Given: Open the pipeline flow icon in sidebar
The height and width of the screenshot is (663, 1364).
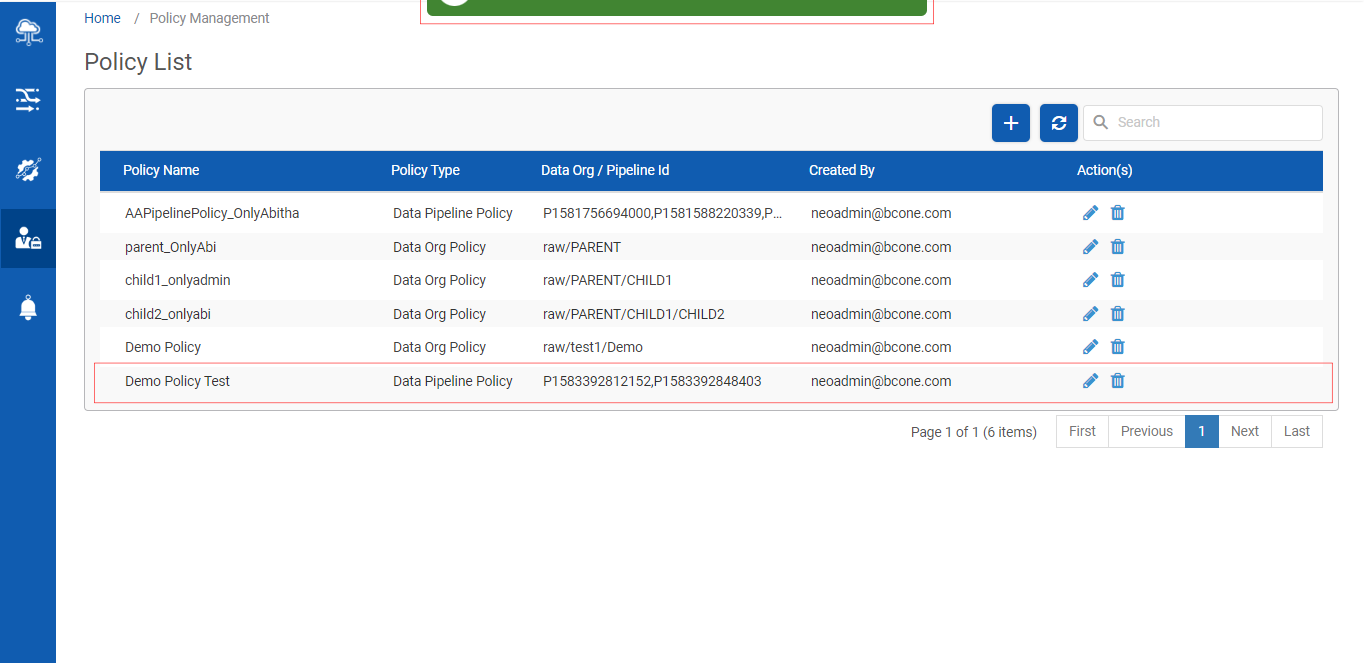Looking at the screenshot, I should click(28, 99).
